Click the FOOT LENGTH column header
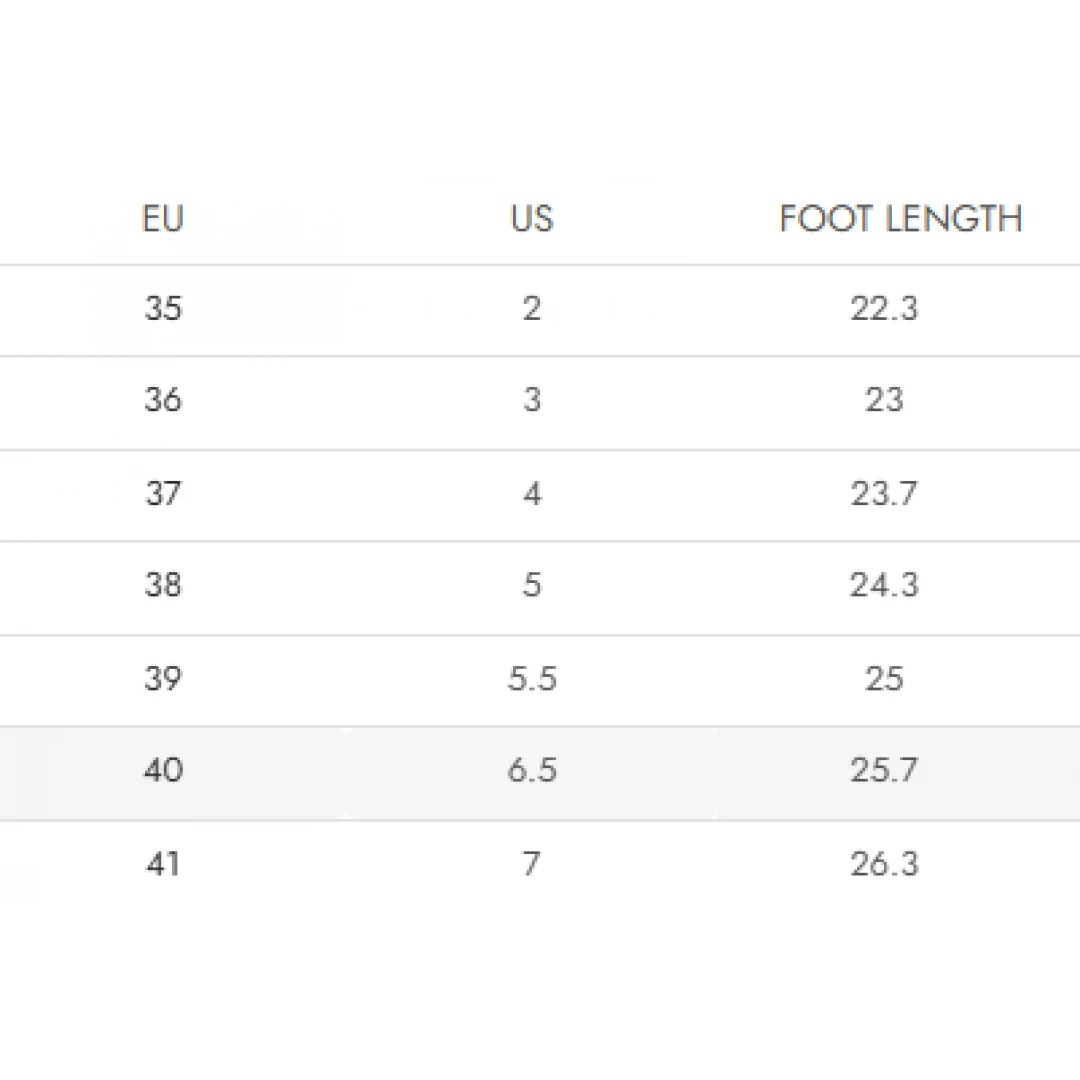Viewport: 1080px width, 1080px height. 900,219
